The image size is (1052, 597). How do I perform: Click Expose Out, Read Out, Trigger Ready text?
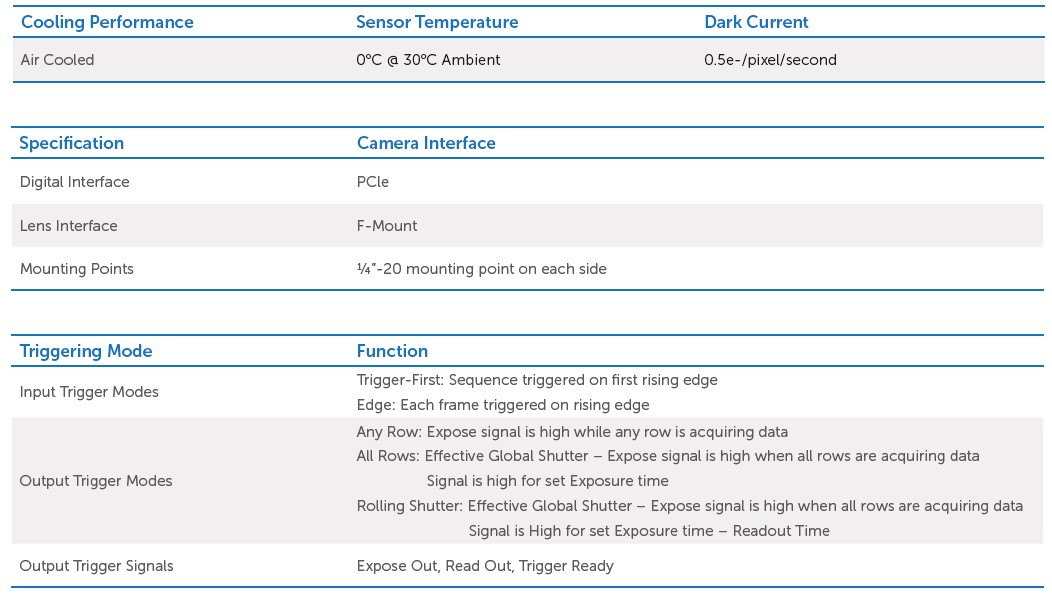485,566
